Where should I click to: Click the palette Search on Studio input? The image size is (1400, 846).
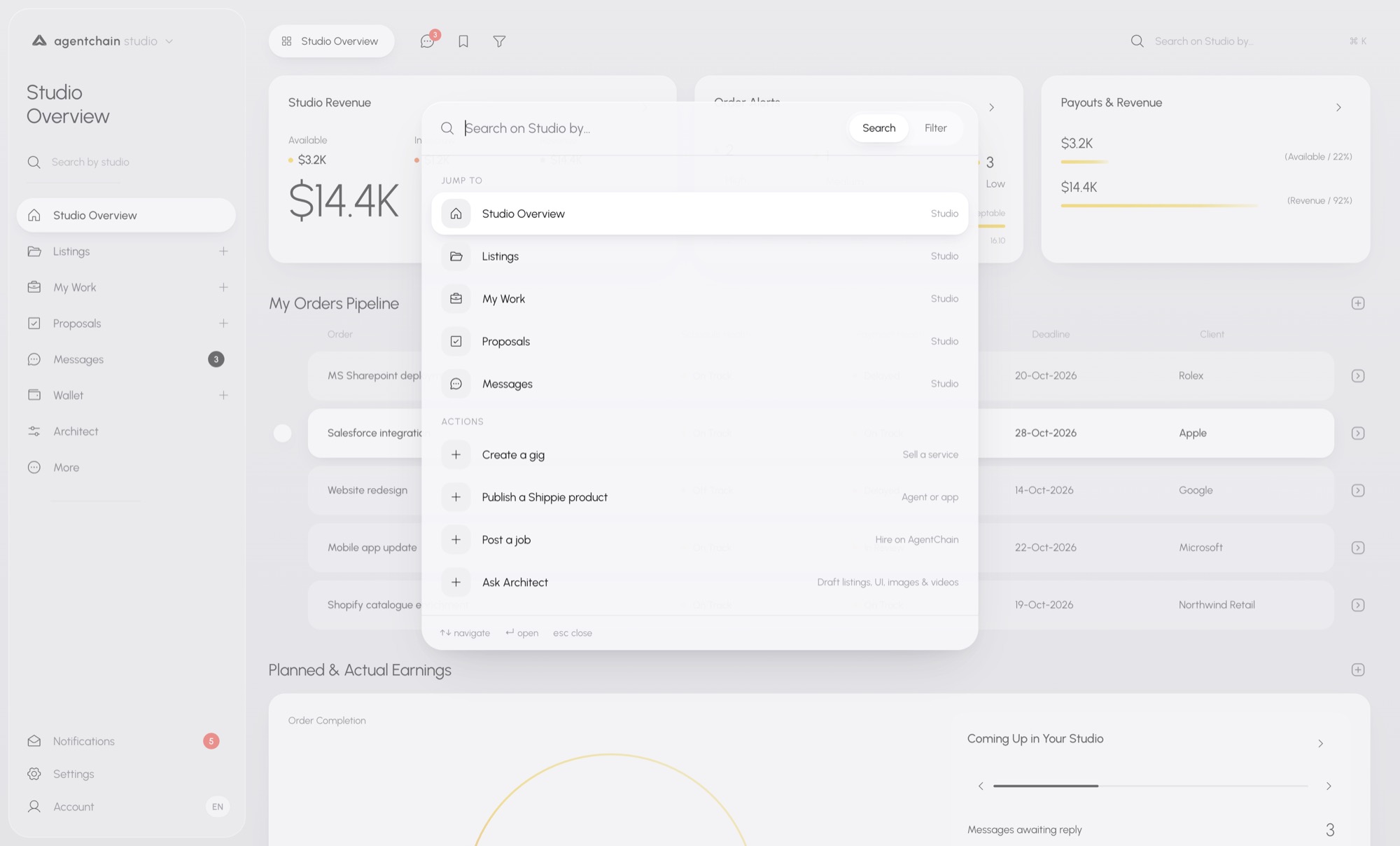coord(651,128)
